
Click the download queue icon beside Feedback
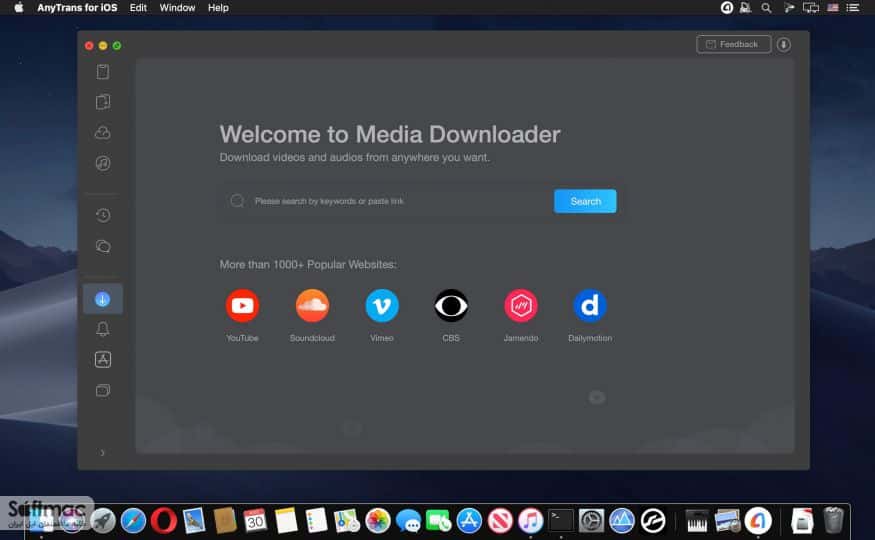tap(783, 45)
